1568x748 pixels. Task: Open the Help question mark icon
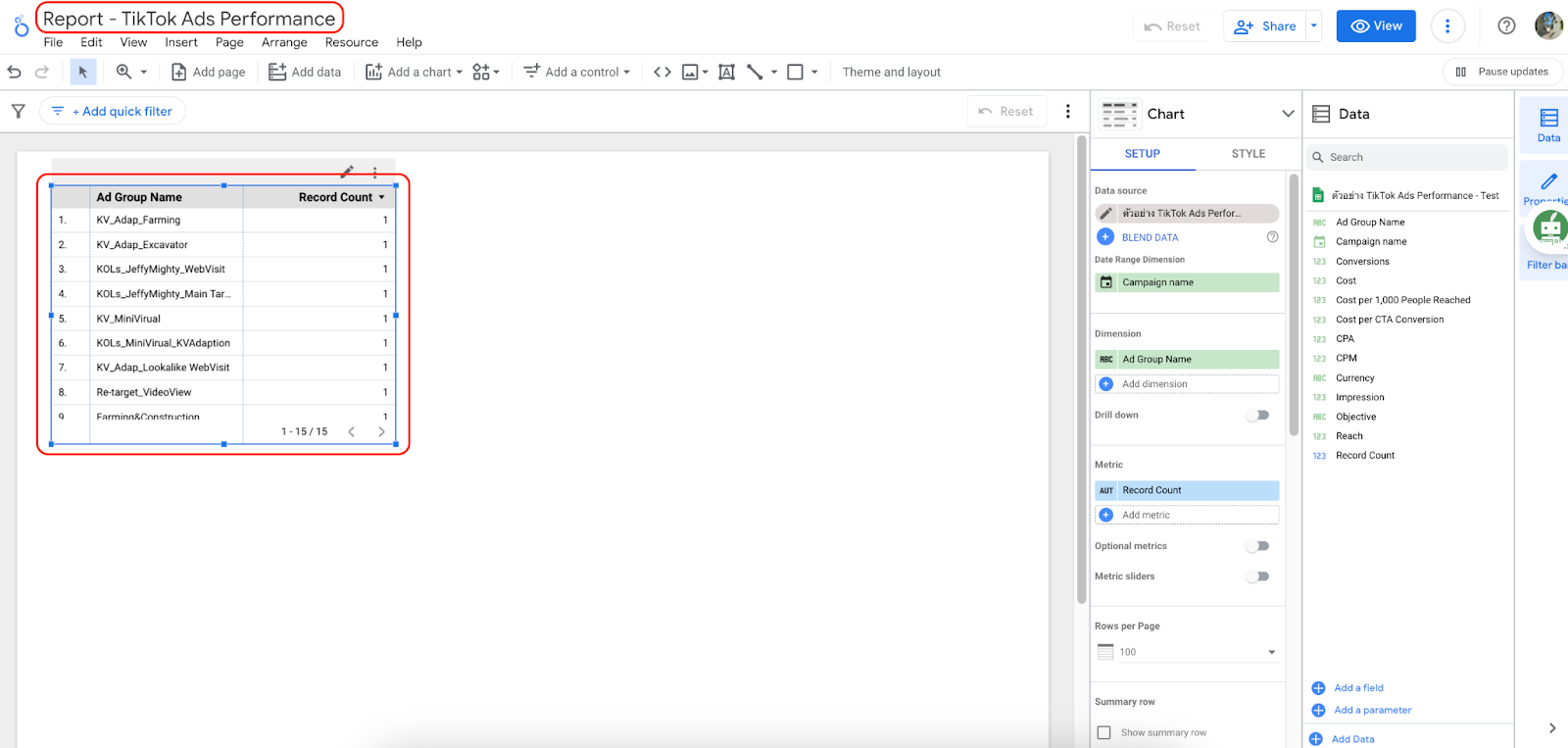[1506, 26]
